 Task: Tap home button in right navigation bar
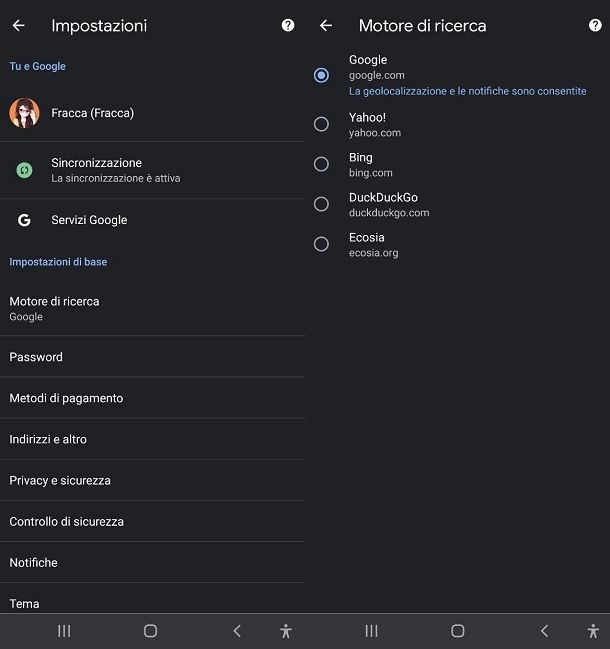pyautogui.click(x=458, y=631)
